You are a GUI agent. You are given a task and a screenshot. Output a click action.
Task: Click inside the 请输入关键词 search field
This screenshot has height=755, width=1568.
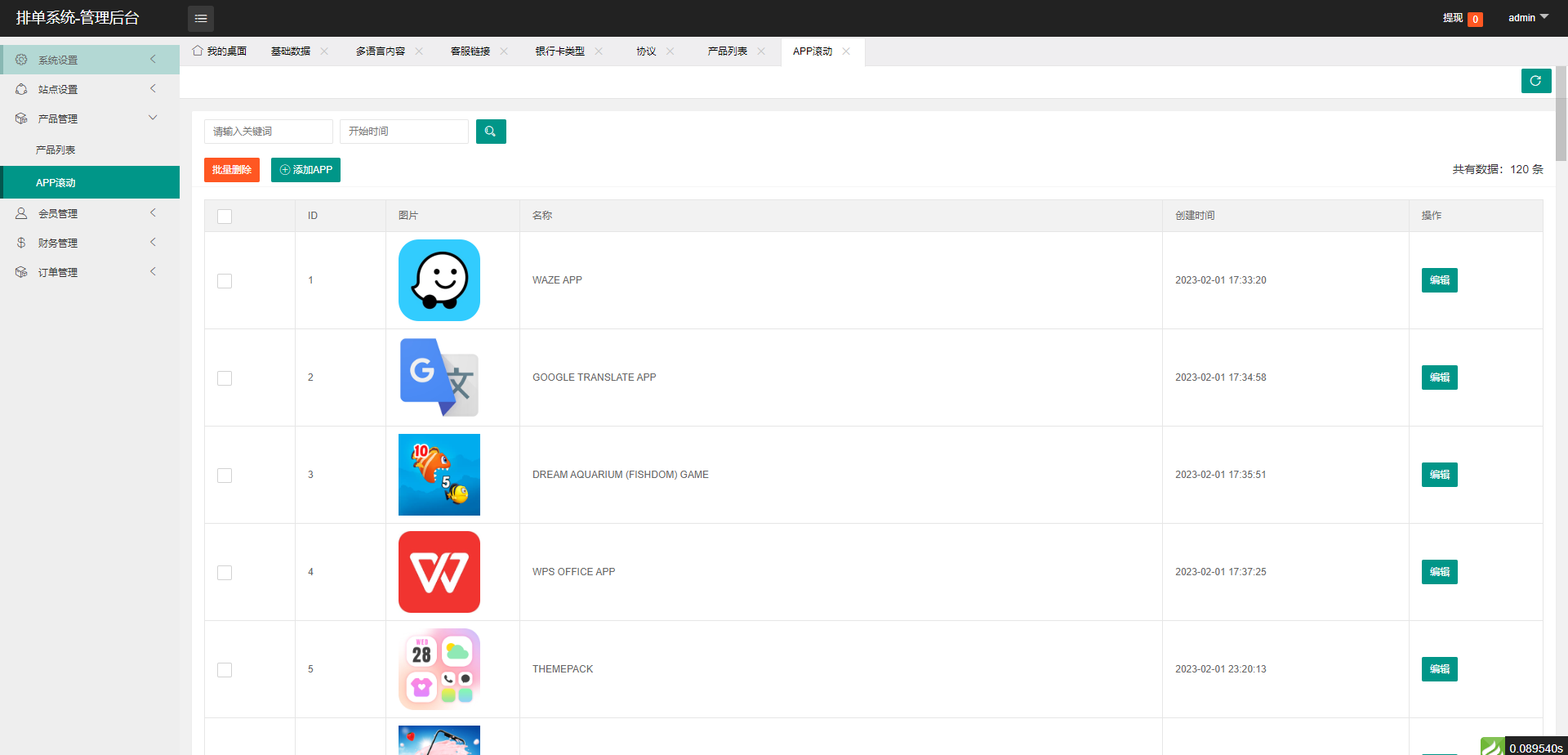[x=268, y=131]
